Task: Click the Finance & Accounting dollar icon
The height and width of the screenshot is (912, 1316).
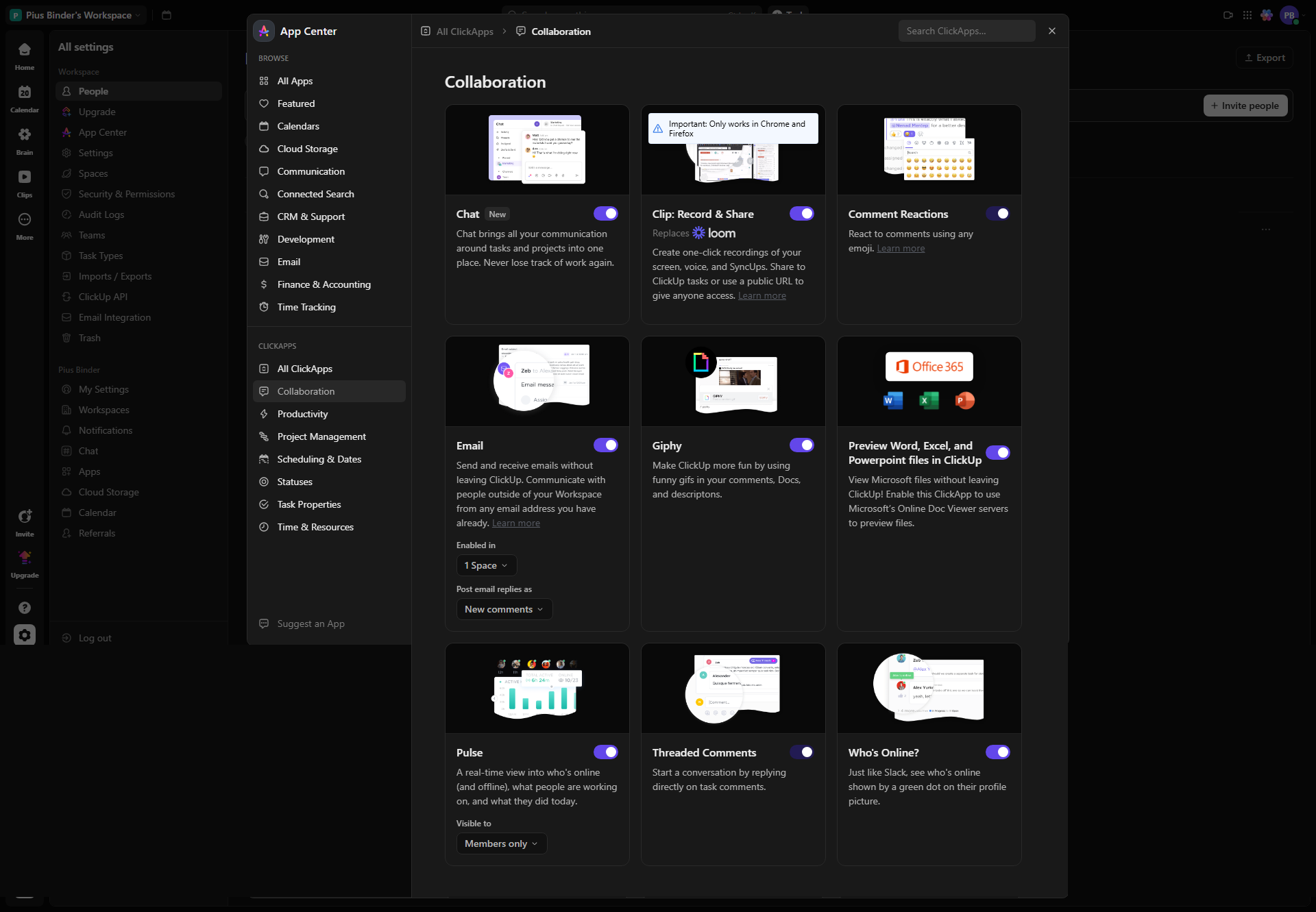Action: coord(264,284)
